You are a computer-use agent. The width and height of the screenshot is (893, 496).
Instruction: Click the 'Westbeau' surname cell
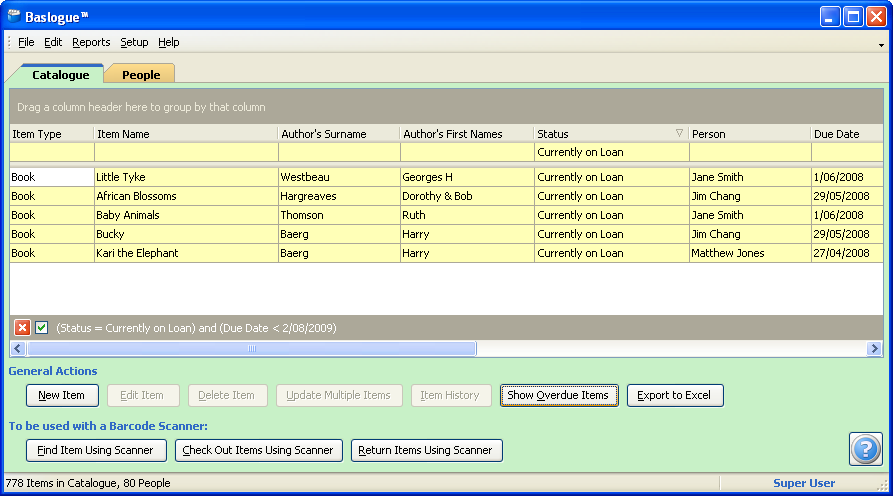tap(339, 177)
